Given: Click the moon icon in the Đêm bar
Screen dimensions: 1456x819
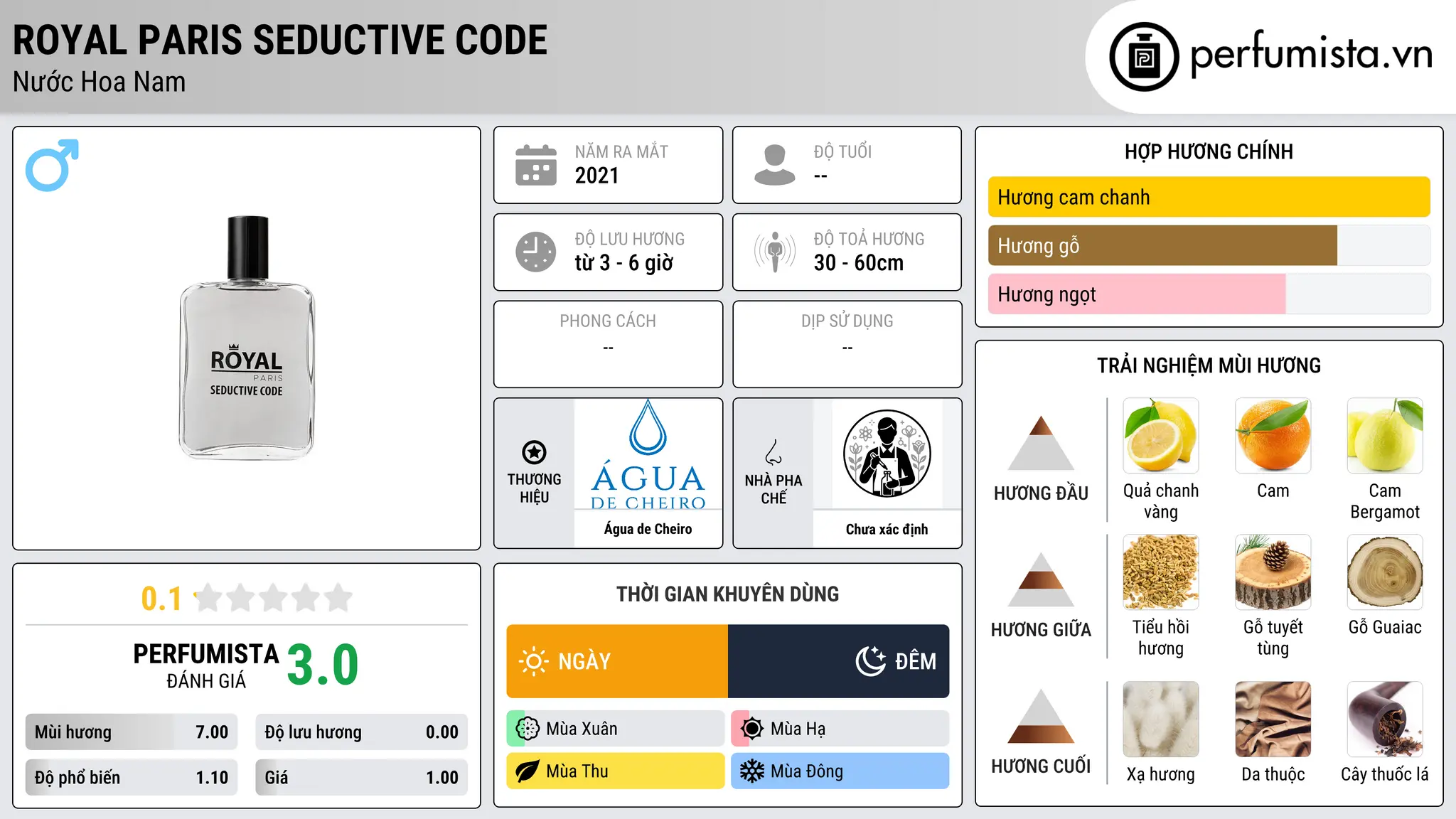Looking at the screenshot, I should [870, 661].
